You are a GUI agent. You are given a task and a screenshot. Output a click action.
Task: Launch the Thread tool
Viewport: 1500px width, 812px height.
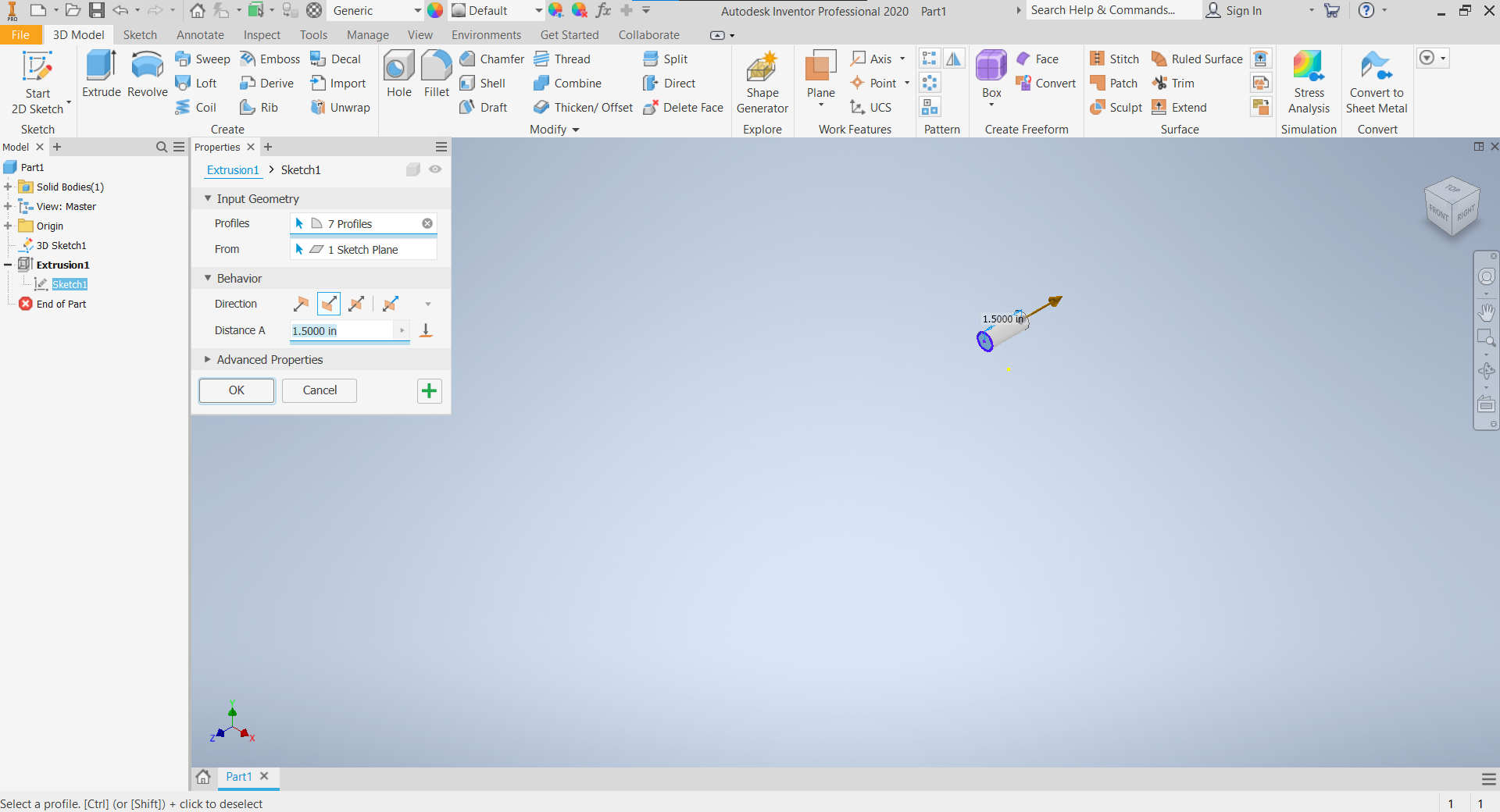point(562,59)
